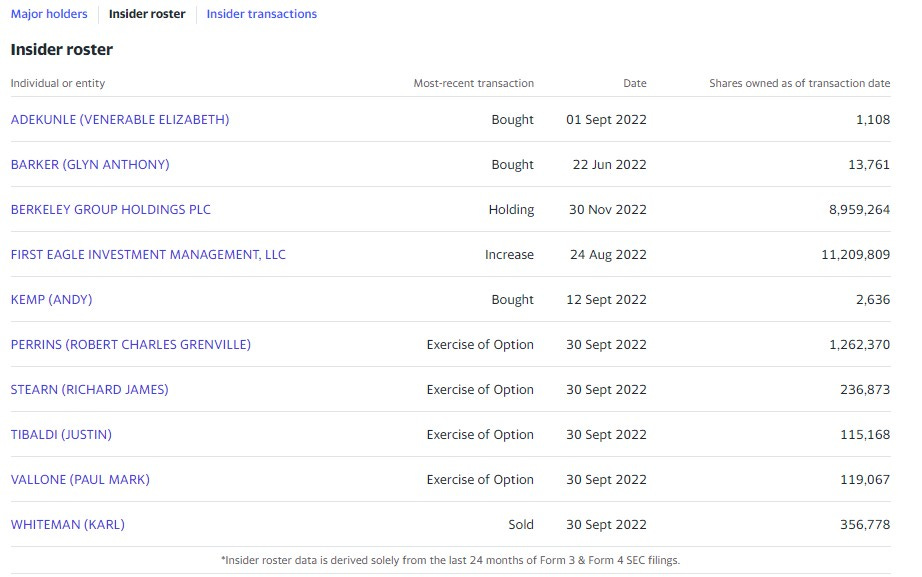The width and height of the screenshot is (922, 577).
Task: Click 'Bought' in the Adekunle row
Action: [x=512, y=119]
